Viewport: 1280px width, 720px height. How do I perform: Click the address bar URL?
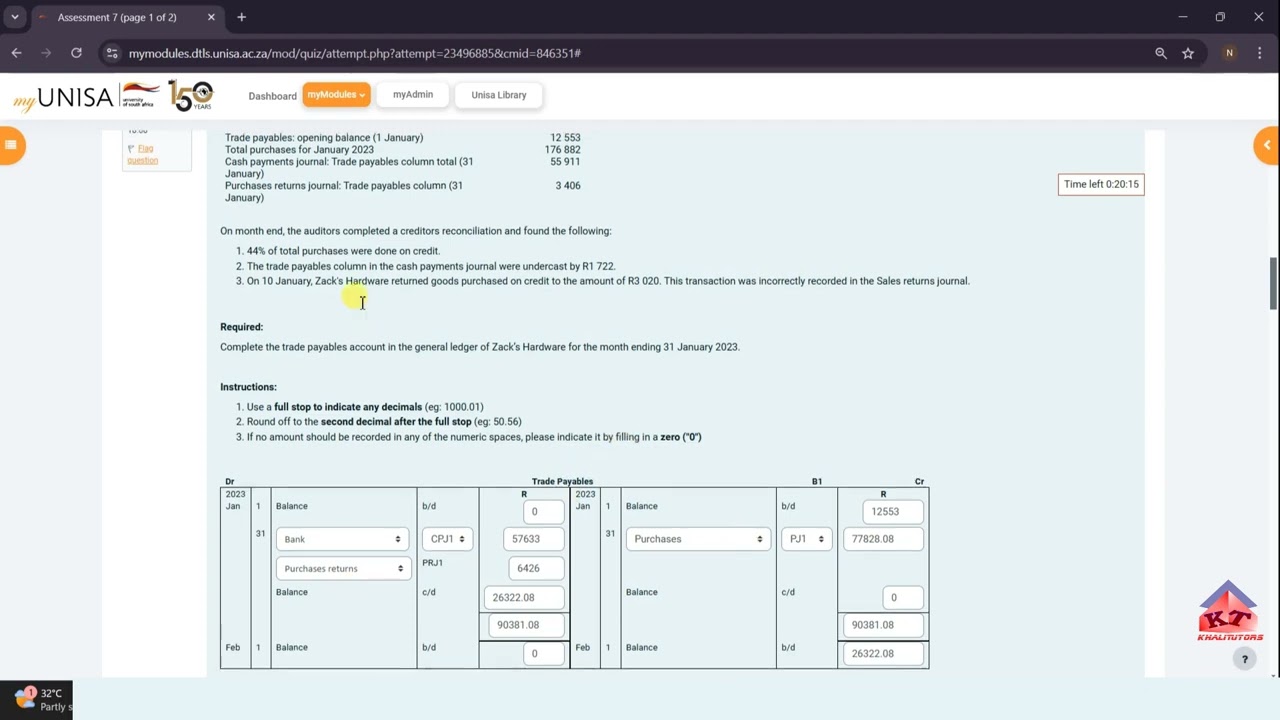coord(355,53)
